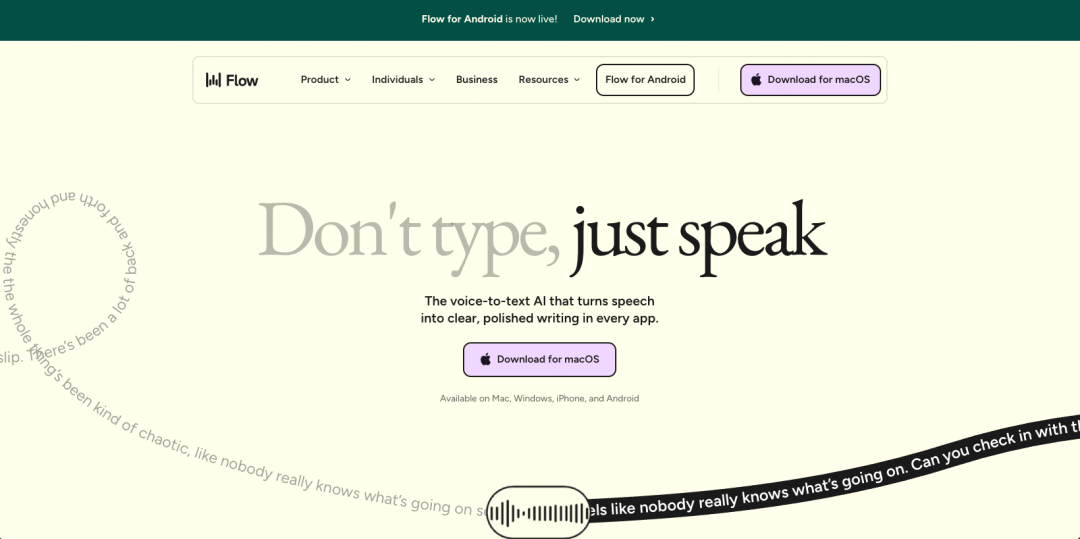Open the Individuals menu
This screenshot has width=1080, height=539.
click(404, 80)
